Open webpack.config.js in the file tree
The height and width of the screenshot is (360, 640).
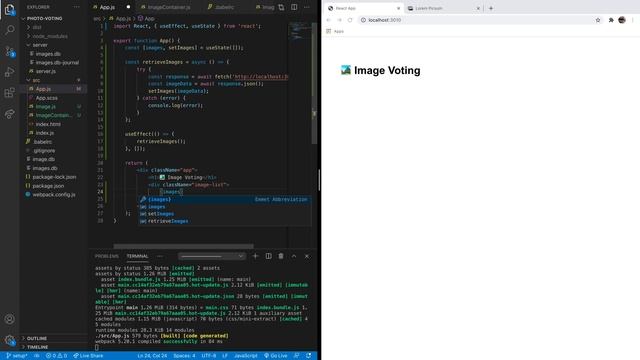(54, 195)
